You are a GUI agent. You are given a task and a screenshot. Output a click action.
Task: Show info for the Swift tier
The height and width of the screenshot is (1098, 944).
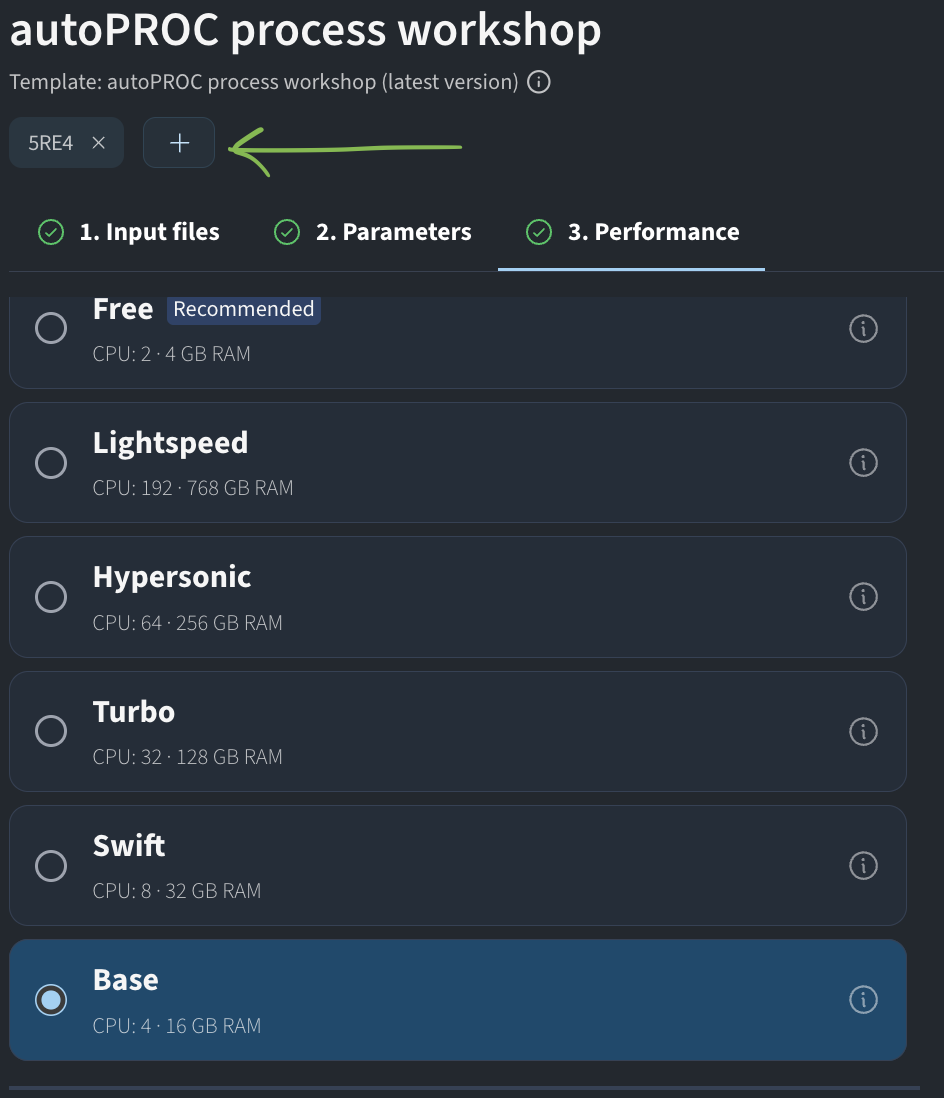pos(863,866)
